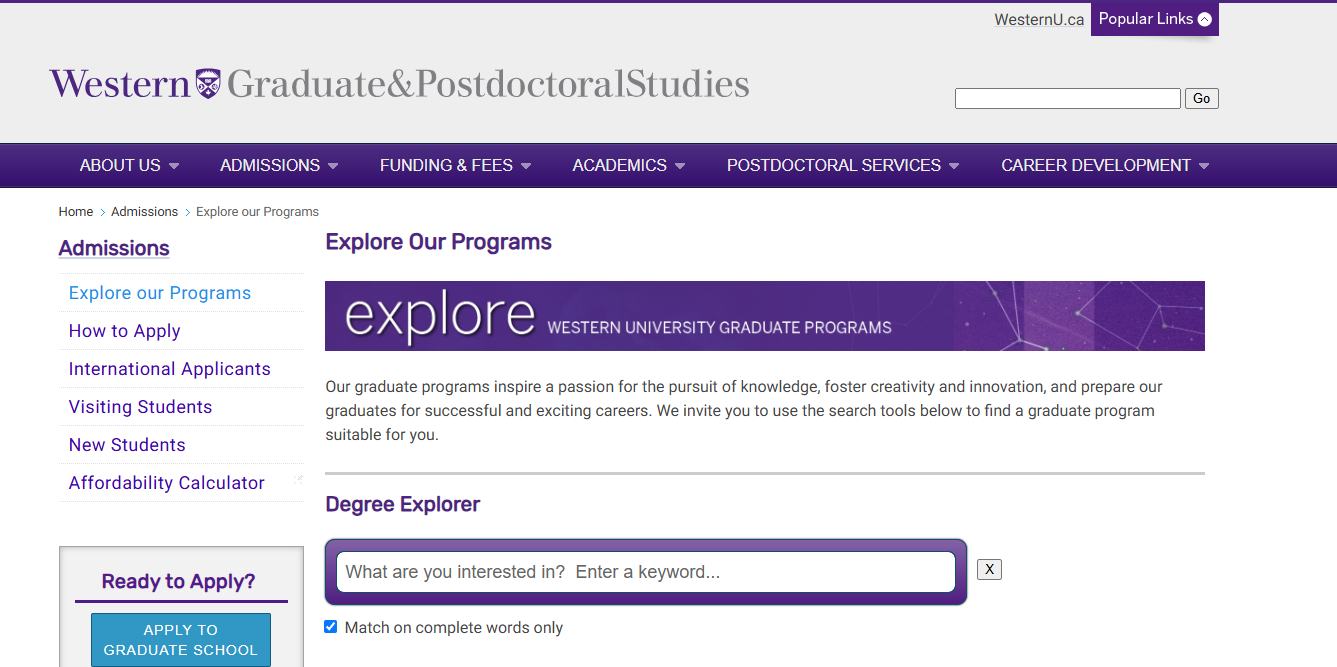Screen dimensions: 1337x667
Task: Click the site search text box
Action: pos(1067,98)
